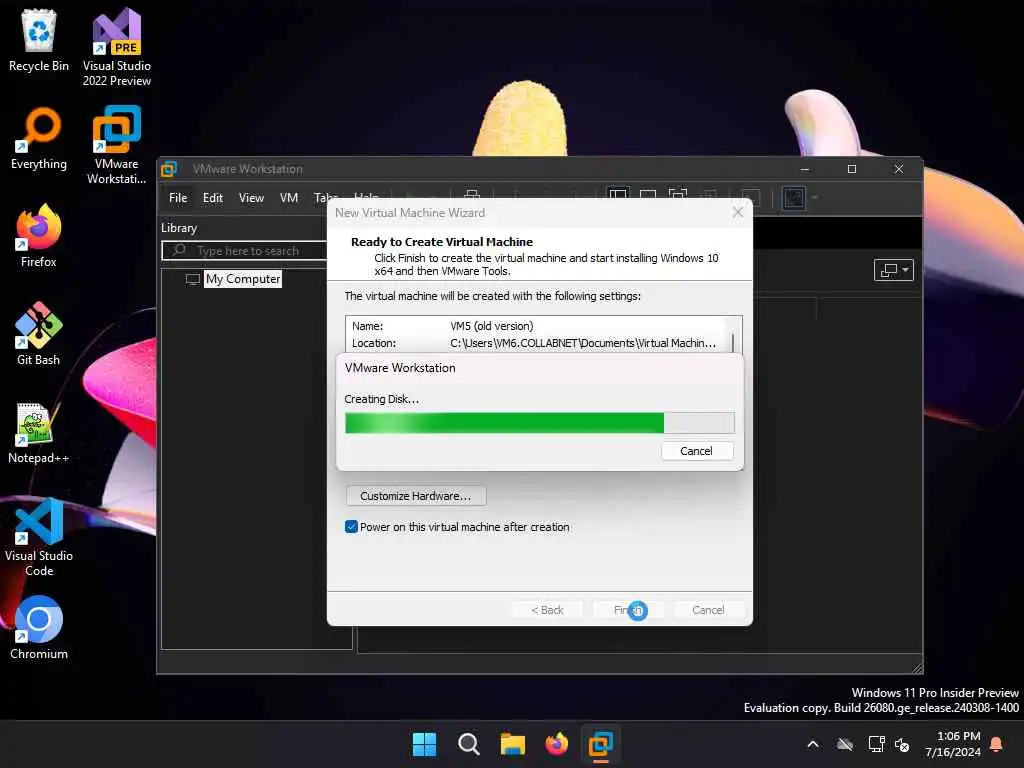Open the Windows Start menu
Screen dimensions: 1024x768
[424, 744]
